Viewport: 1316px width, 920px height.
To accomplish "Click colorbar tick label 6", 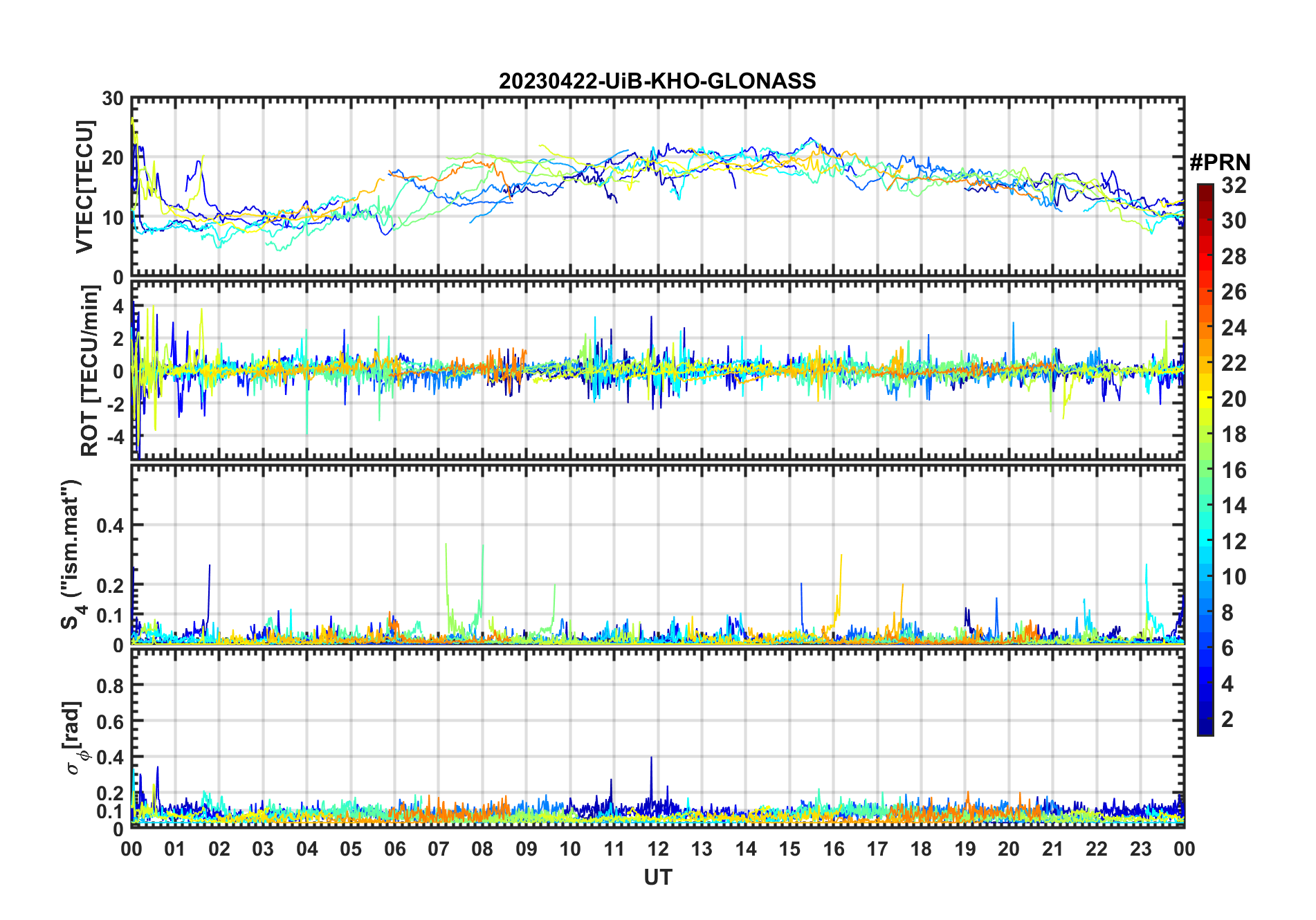I will [1228, 648].
